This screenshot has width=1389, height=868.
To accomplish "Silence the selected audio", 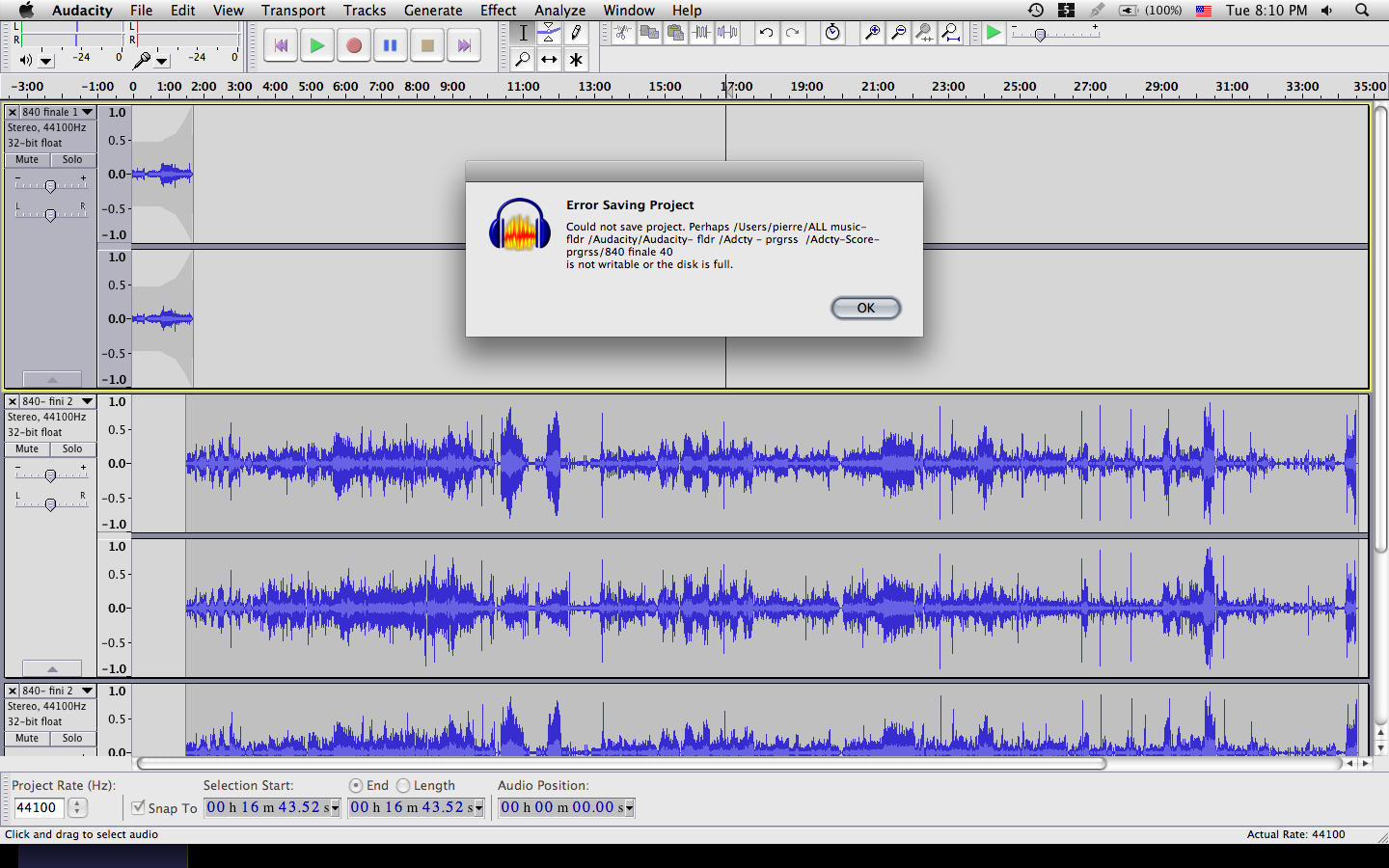I will click(727, 32).
